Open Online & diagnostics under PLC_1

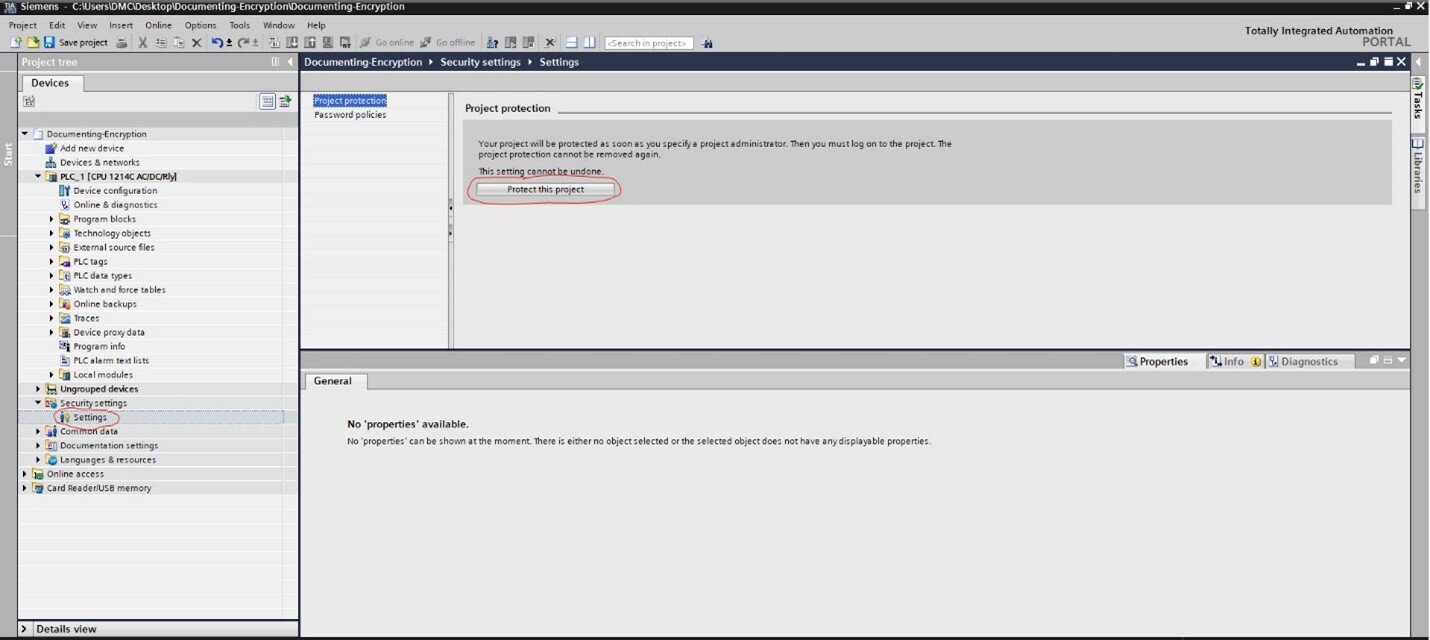(115, 205)
